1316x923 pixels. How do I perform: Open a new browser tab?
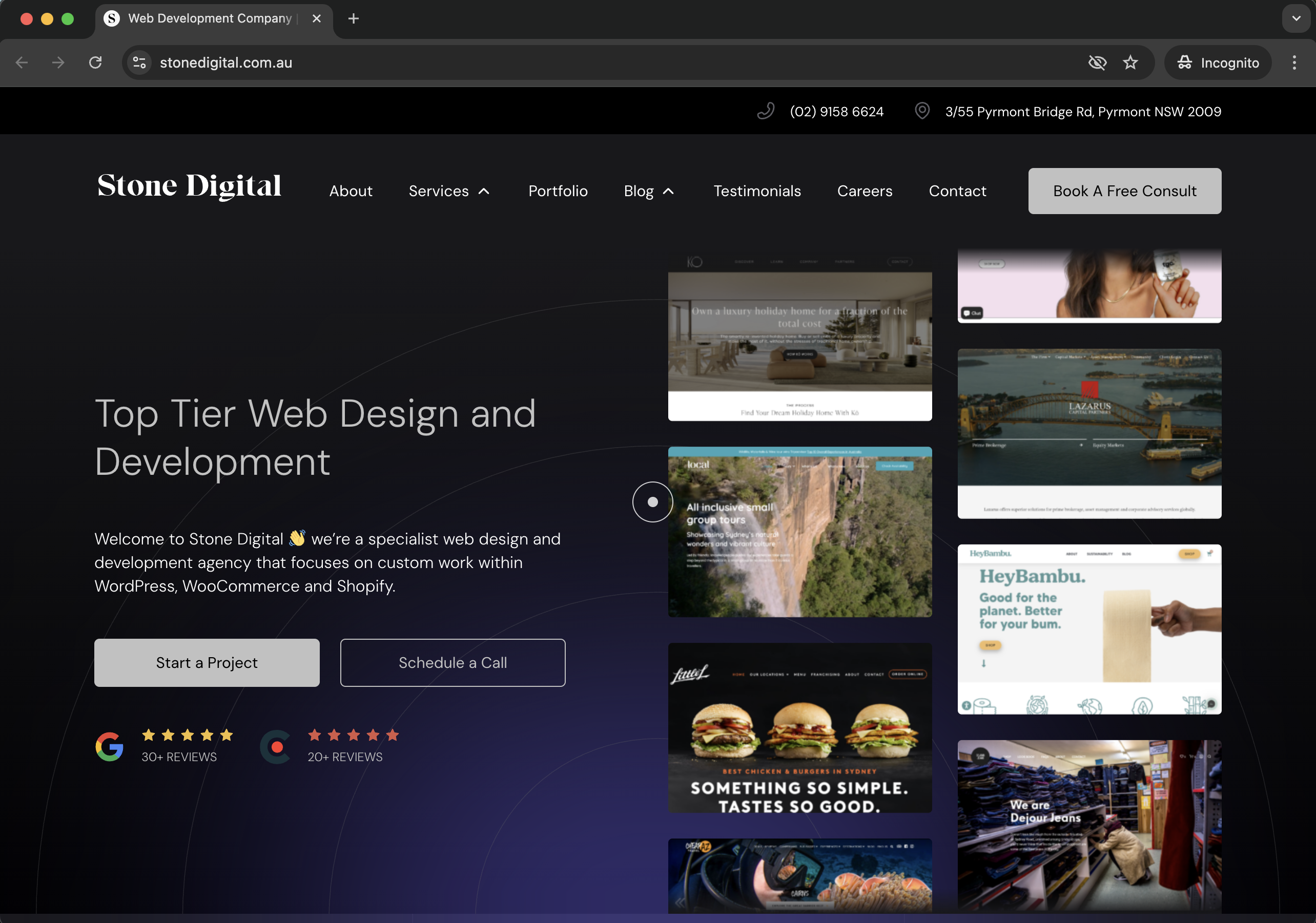pos(354,18)
